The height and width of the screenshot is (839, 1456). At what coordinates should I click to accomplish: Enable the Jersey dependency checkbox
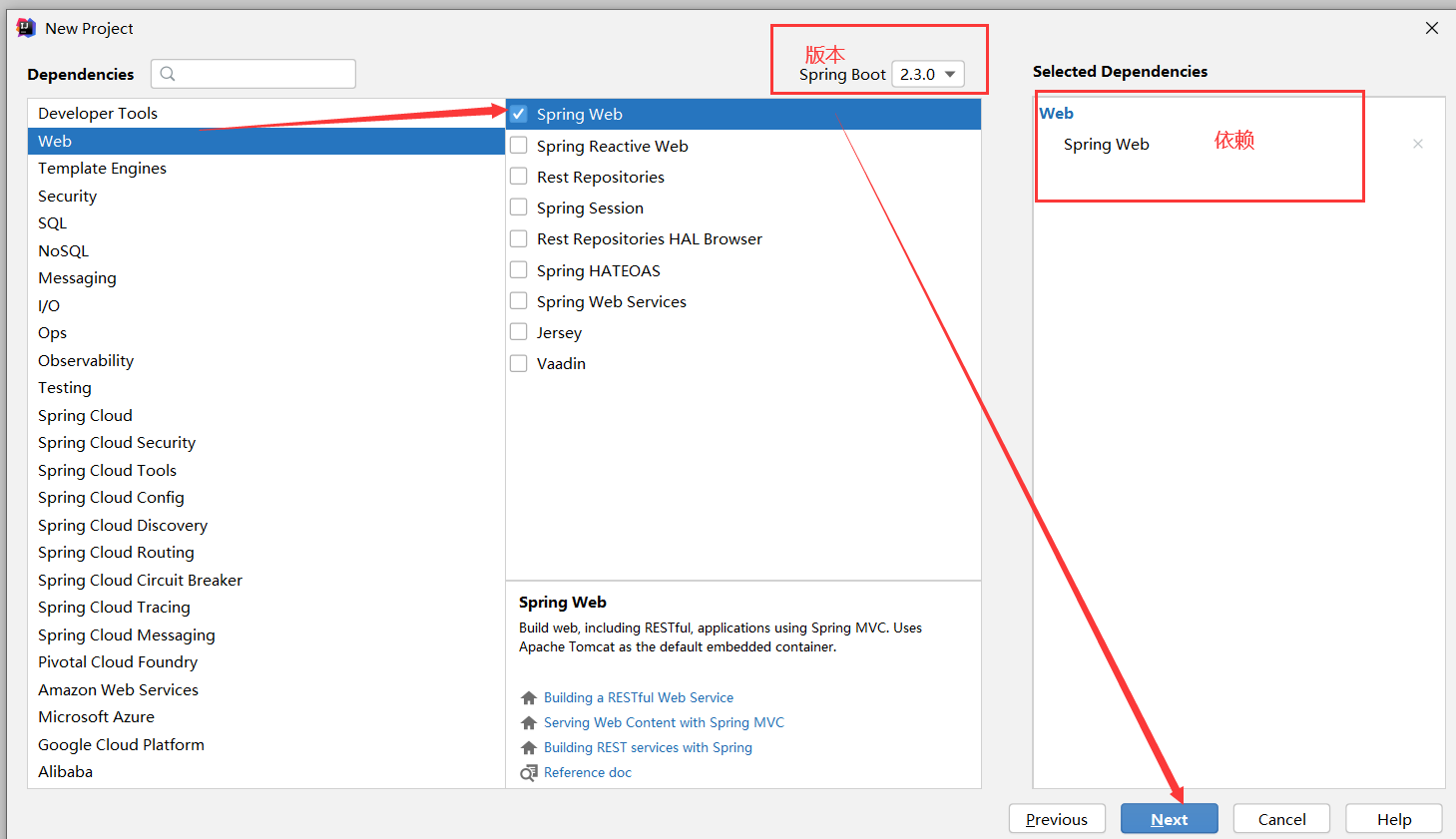(519, 332)
